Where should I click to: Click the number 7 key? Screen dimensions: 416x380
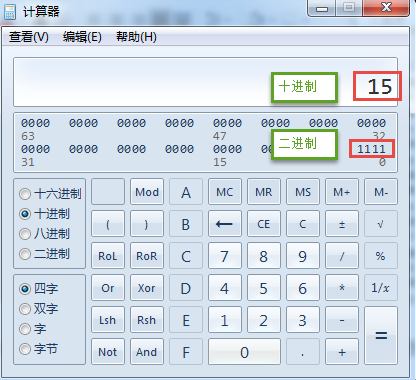pos(225,256)
